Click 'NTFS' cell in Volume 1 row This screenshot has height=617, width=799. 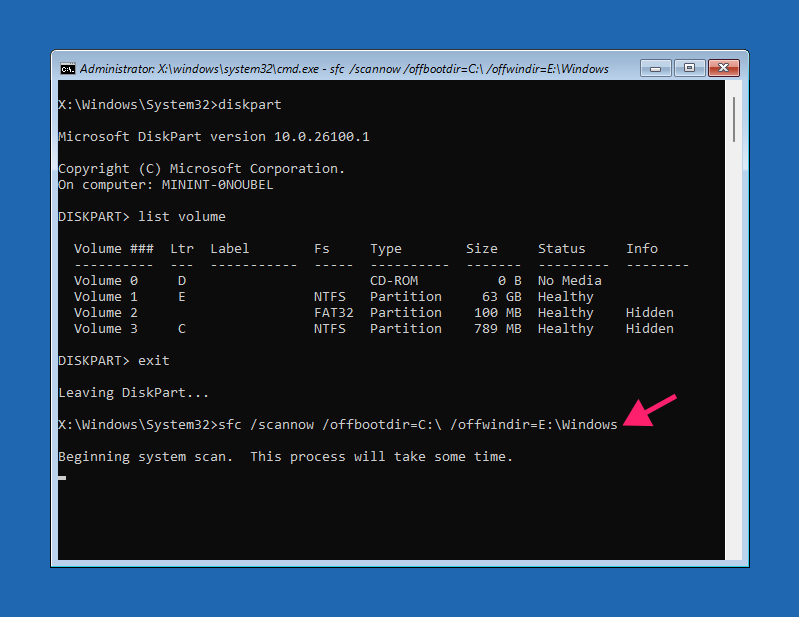330,297
